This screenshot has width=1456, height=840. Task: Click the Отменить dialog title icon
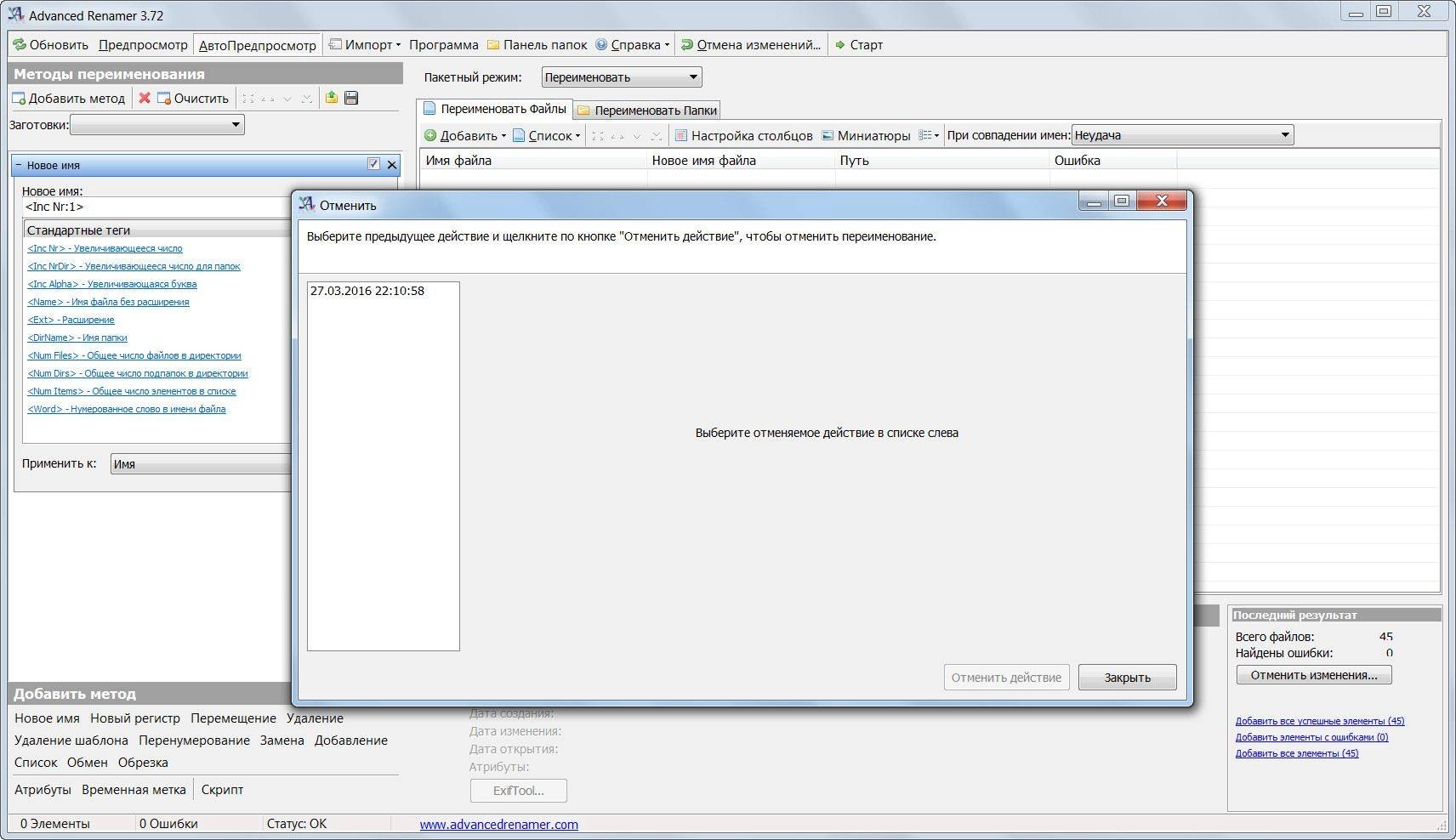[308, 204]
